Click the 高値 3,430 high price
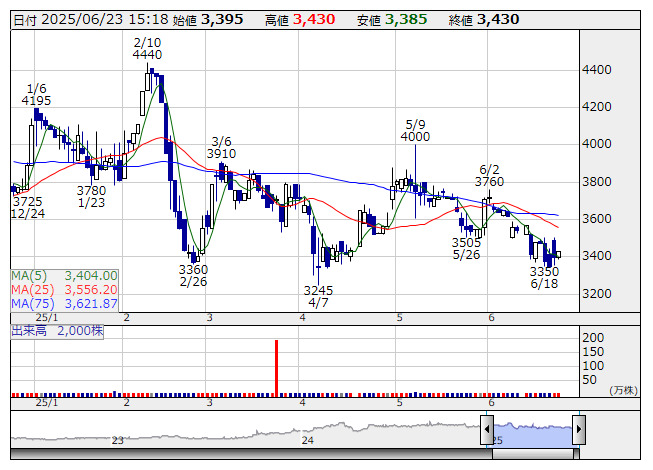Viewport: 653px width, 470px height. click(300, 19)
